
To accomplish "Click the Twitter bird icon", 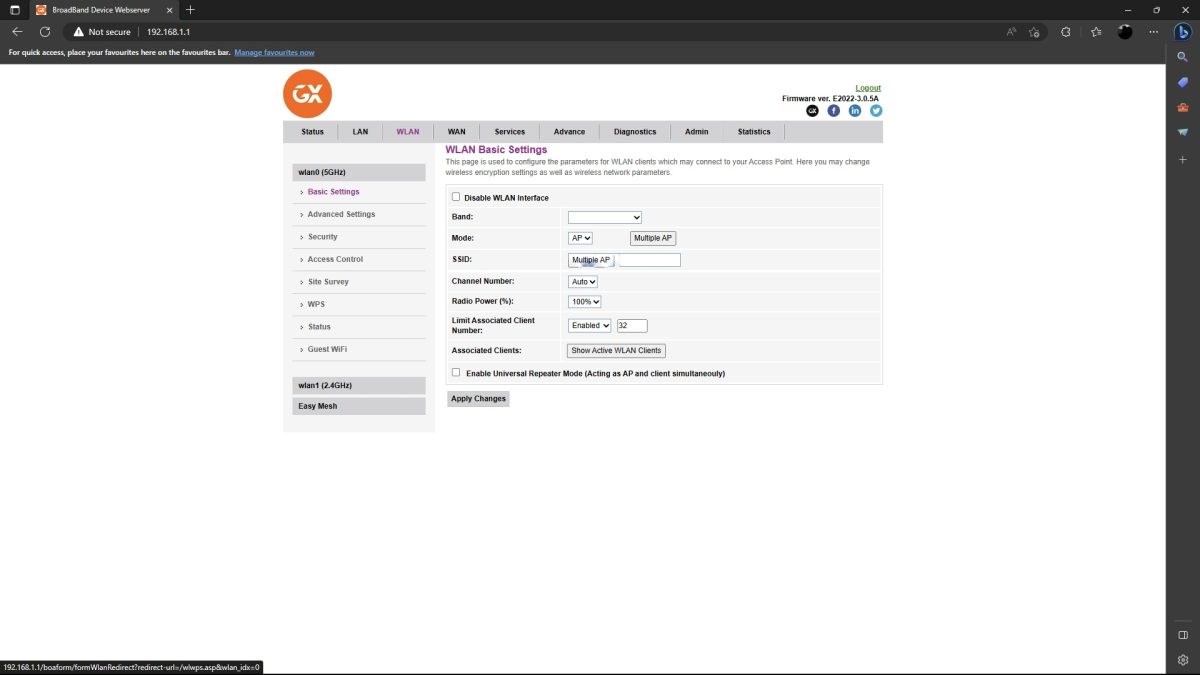I will pos(876,111).
